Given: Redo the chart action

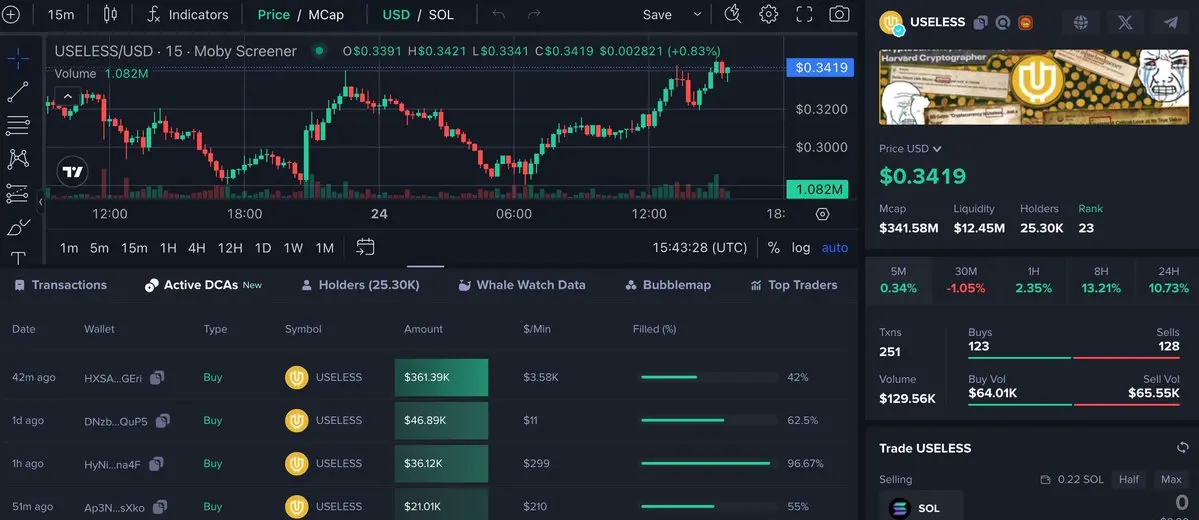Looking at the screenshot, I should click(x=535, y=15).
